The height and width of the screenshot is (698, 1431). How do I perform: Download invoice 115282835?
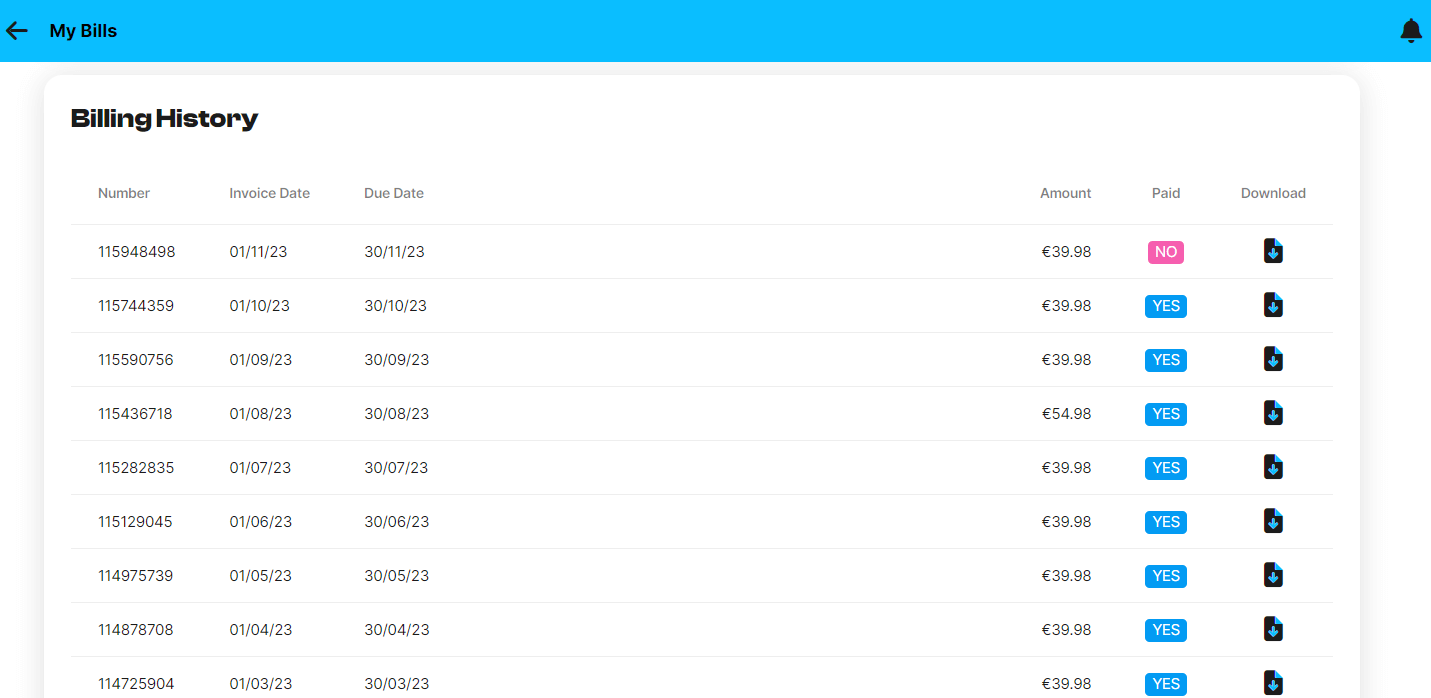1273,467
